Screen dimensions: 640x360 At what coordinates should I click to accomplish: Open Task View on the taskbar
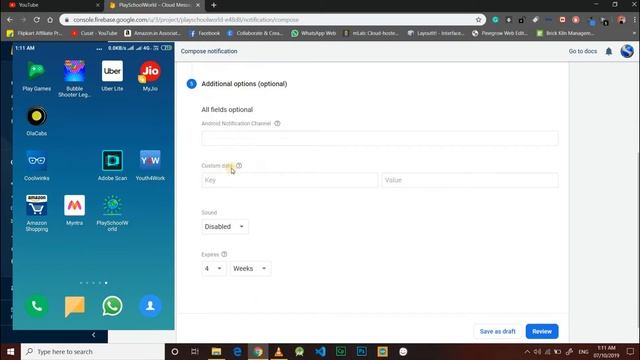(x=195, y=351)
